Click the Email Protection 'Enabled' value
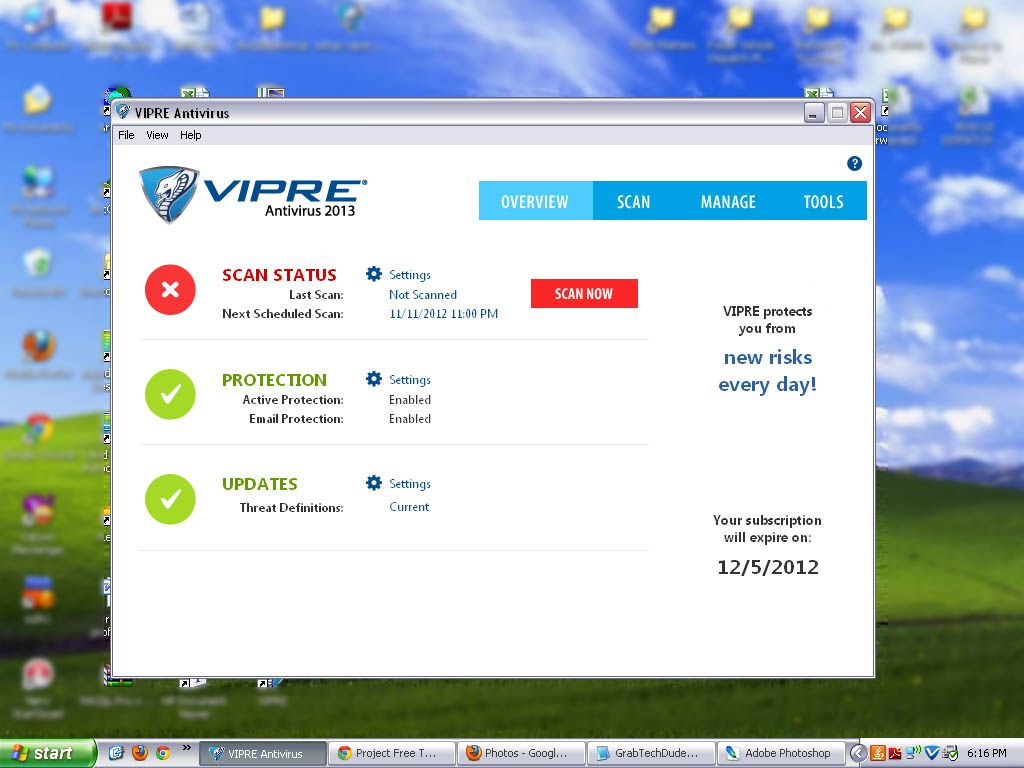Image resolution: width=1024 pixels, height=768 pixels. (x=409, y=419)
